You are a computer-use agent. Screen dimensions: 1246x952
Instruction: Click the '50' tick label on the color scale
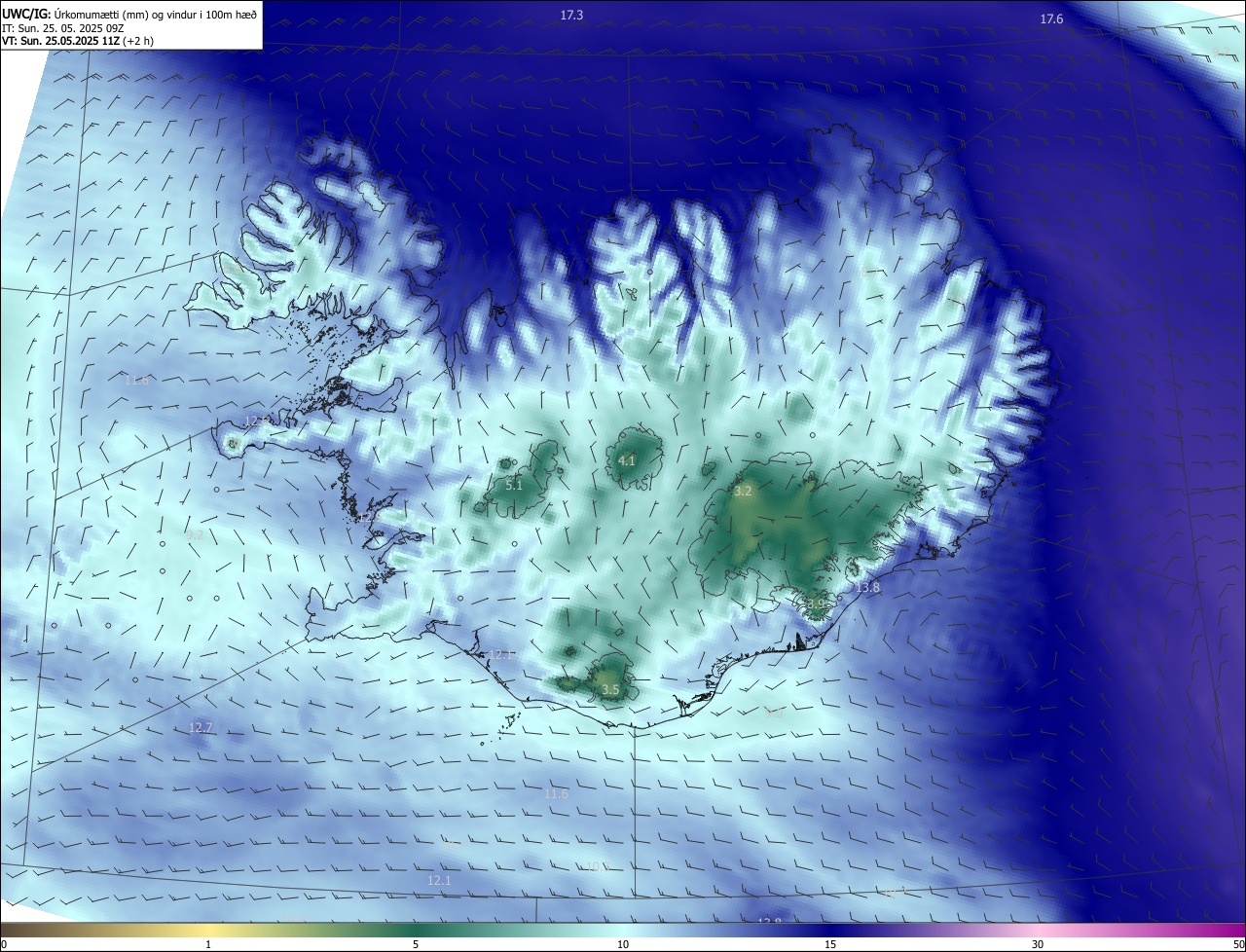tap(1238, 945)
